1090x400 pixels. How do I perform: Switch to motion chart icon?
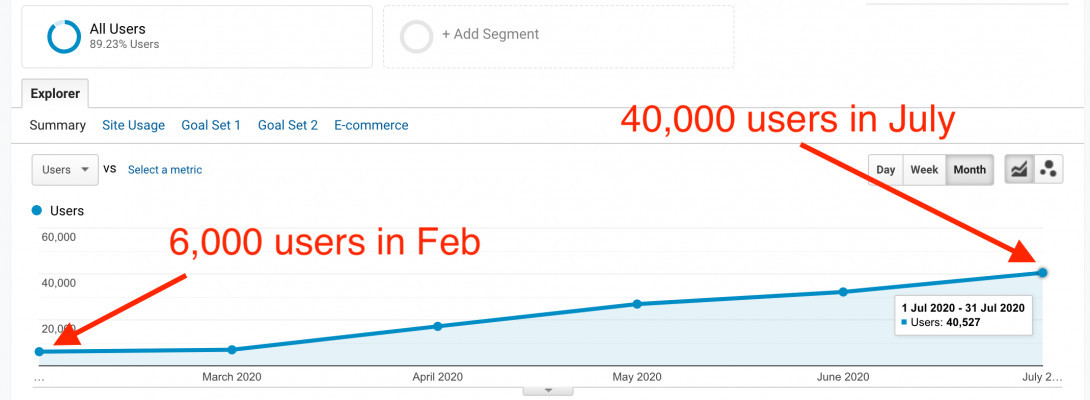pyautogui.click(x=1048, y=169)
